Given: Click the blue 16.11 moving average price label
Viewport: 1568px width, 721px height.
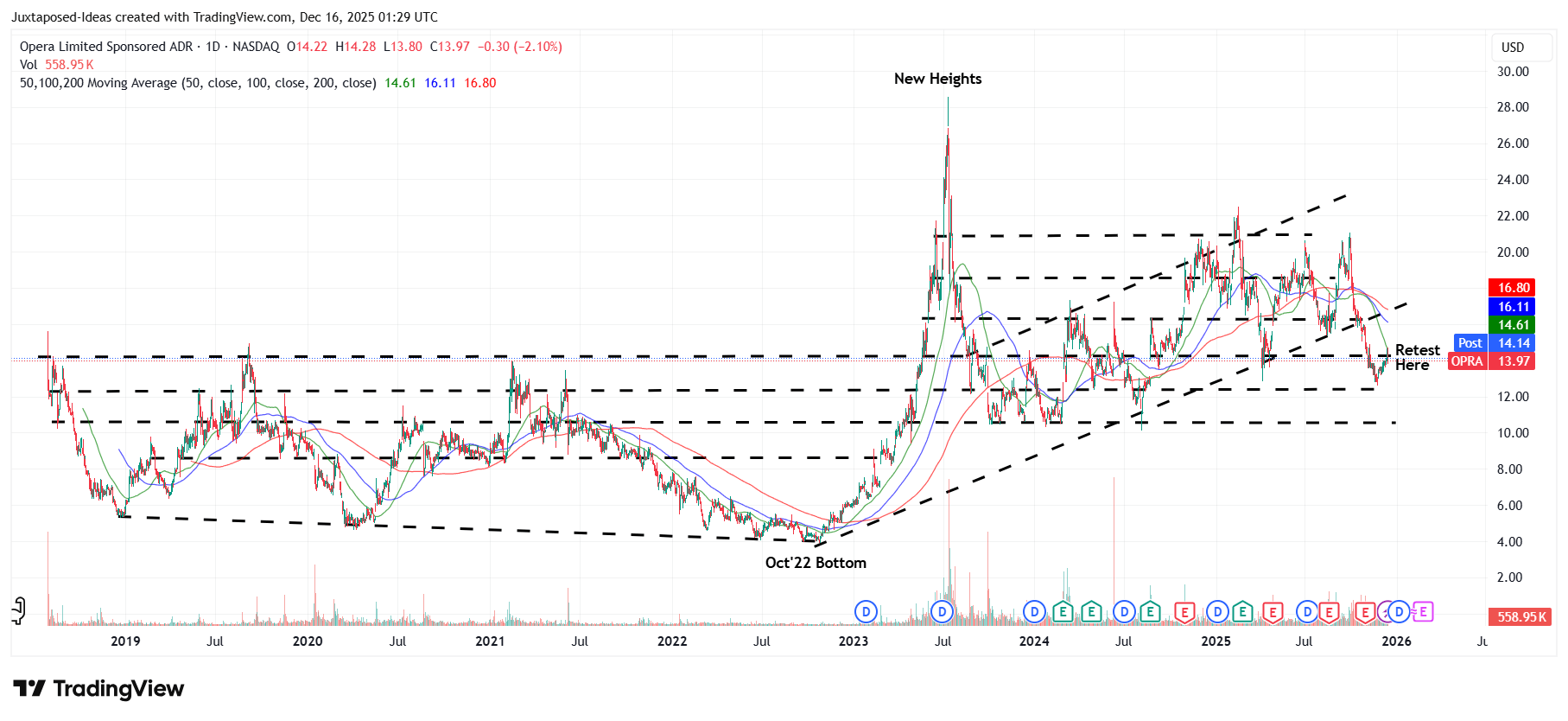Looking at the screenshot, I should tap(1512, 307).
